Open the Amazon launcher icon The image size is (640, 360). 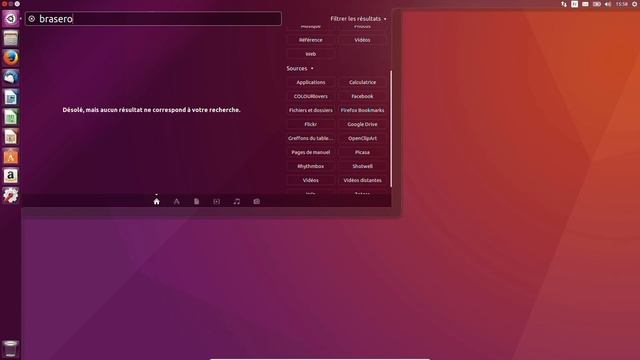(11, 176)
